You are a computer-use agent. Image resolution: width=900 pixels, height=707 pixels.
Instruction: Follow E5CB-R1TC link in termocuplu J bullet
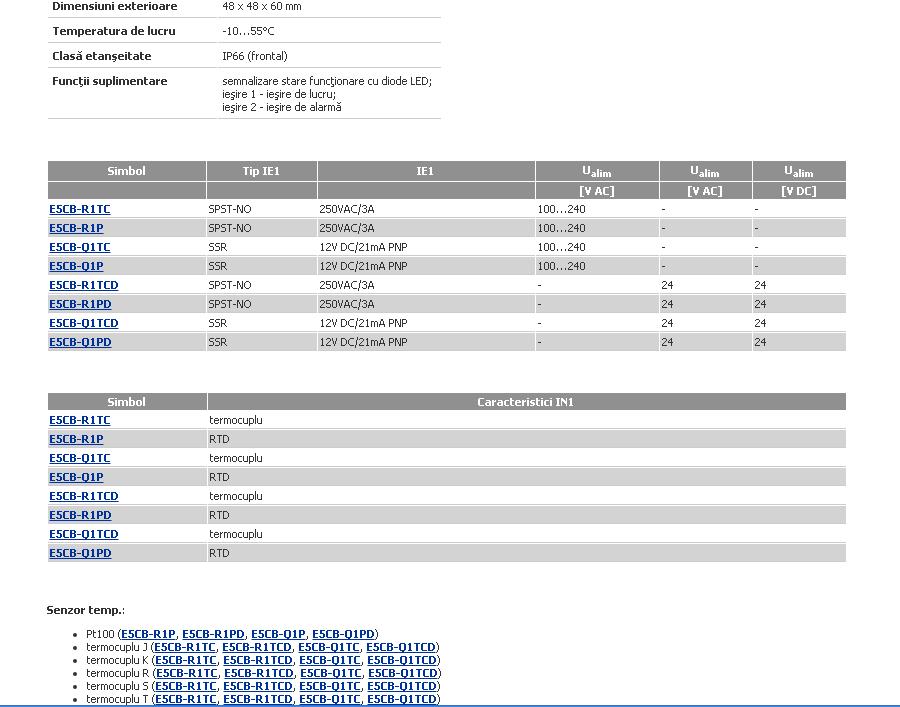click(185, 647)
